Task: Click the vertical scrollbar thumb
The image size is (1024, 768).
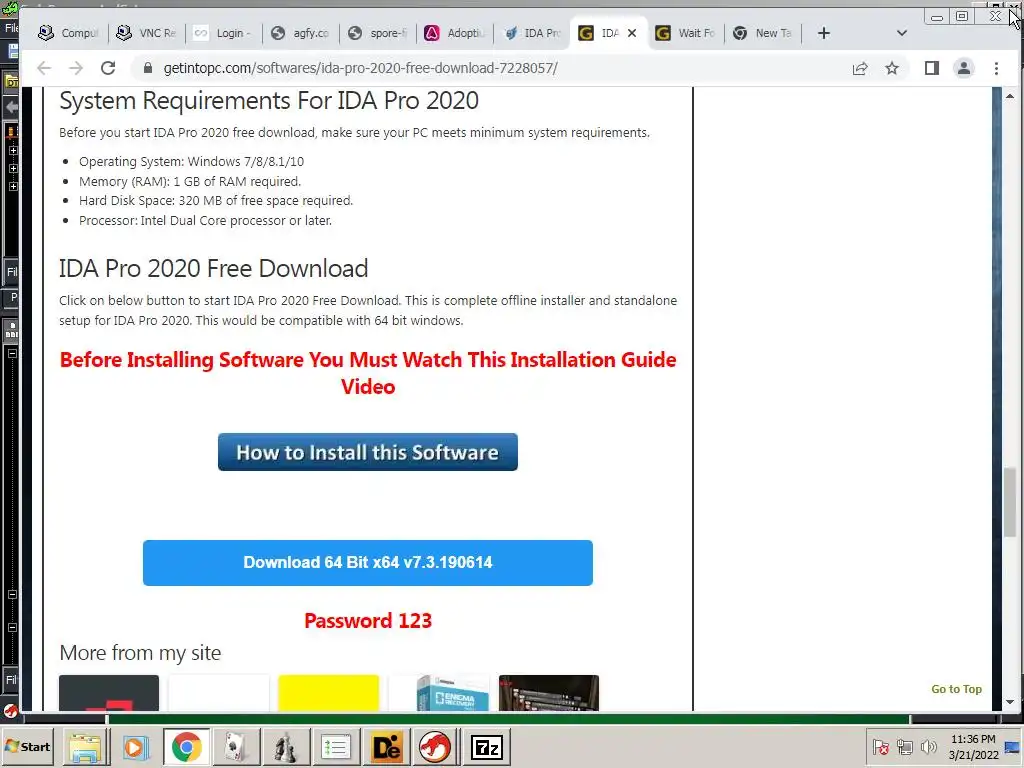Action: 1010,501
